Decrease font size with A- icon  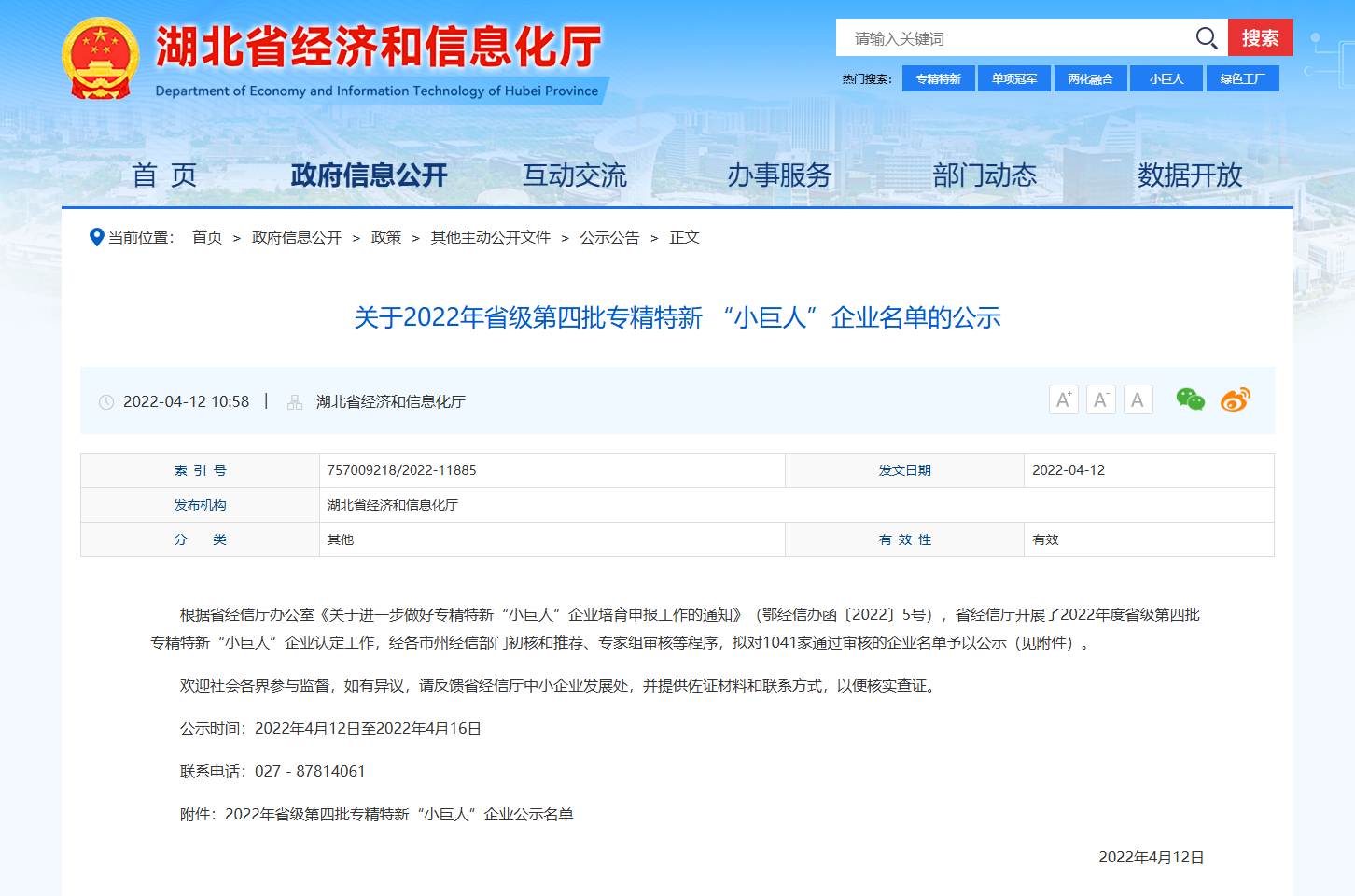coord(1100,400)
